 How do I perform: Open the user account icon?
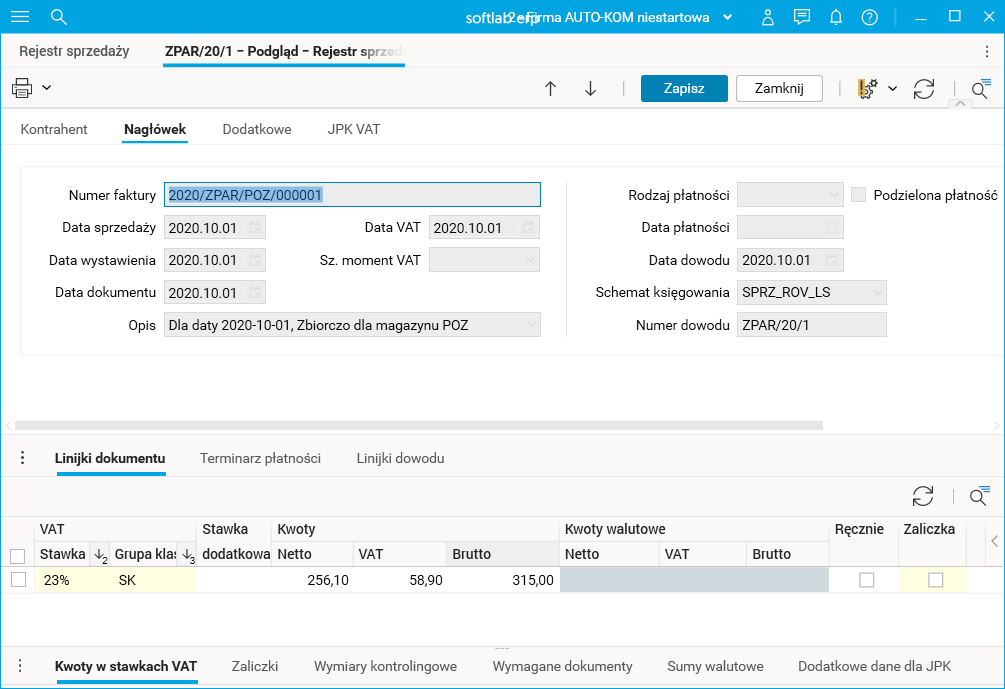[767, 17]
